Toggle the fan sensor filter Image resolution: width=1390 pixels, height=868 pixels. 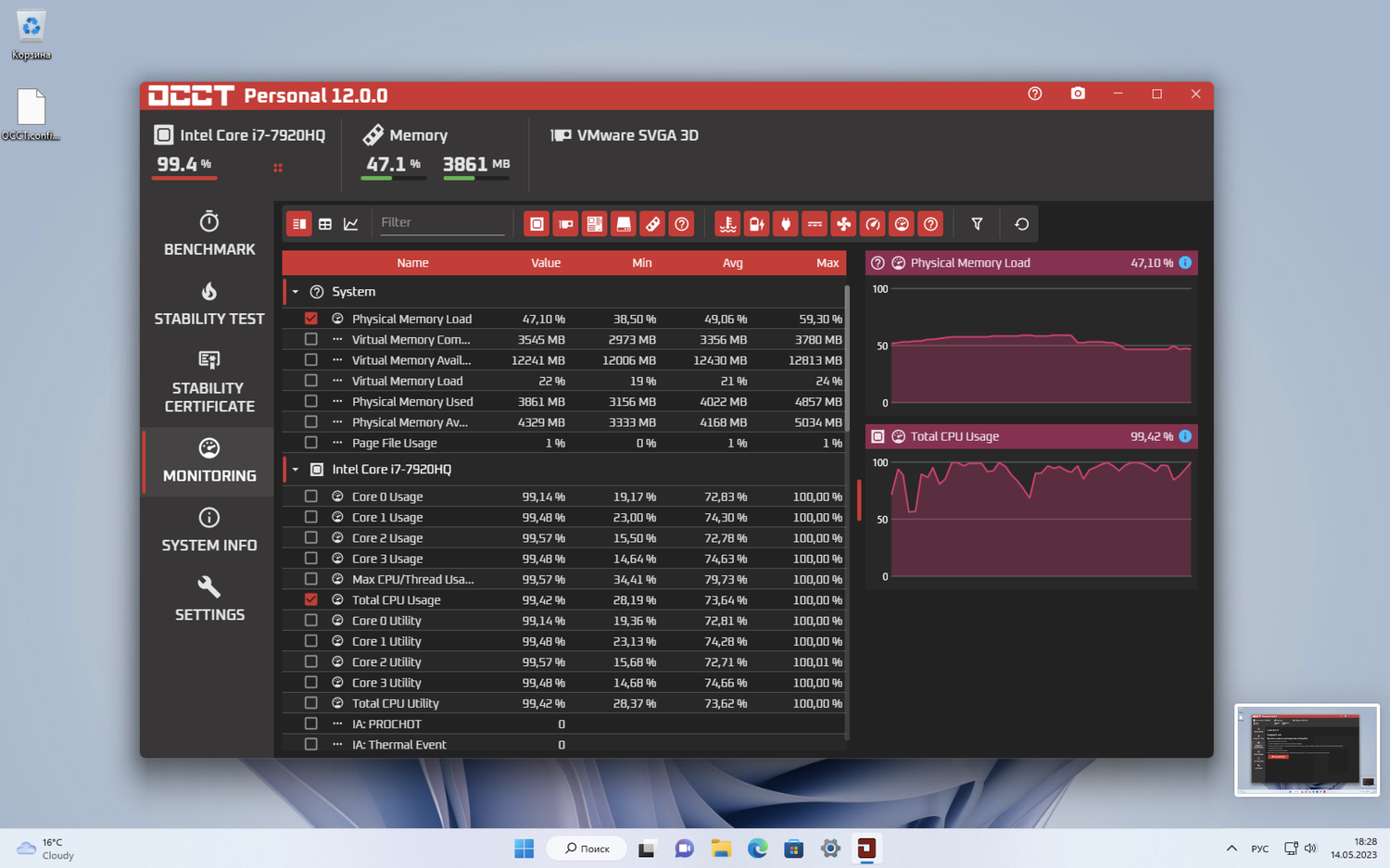pos(843,224)
